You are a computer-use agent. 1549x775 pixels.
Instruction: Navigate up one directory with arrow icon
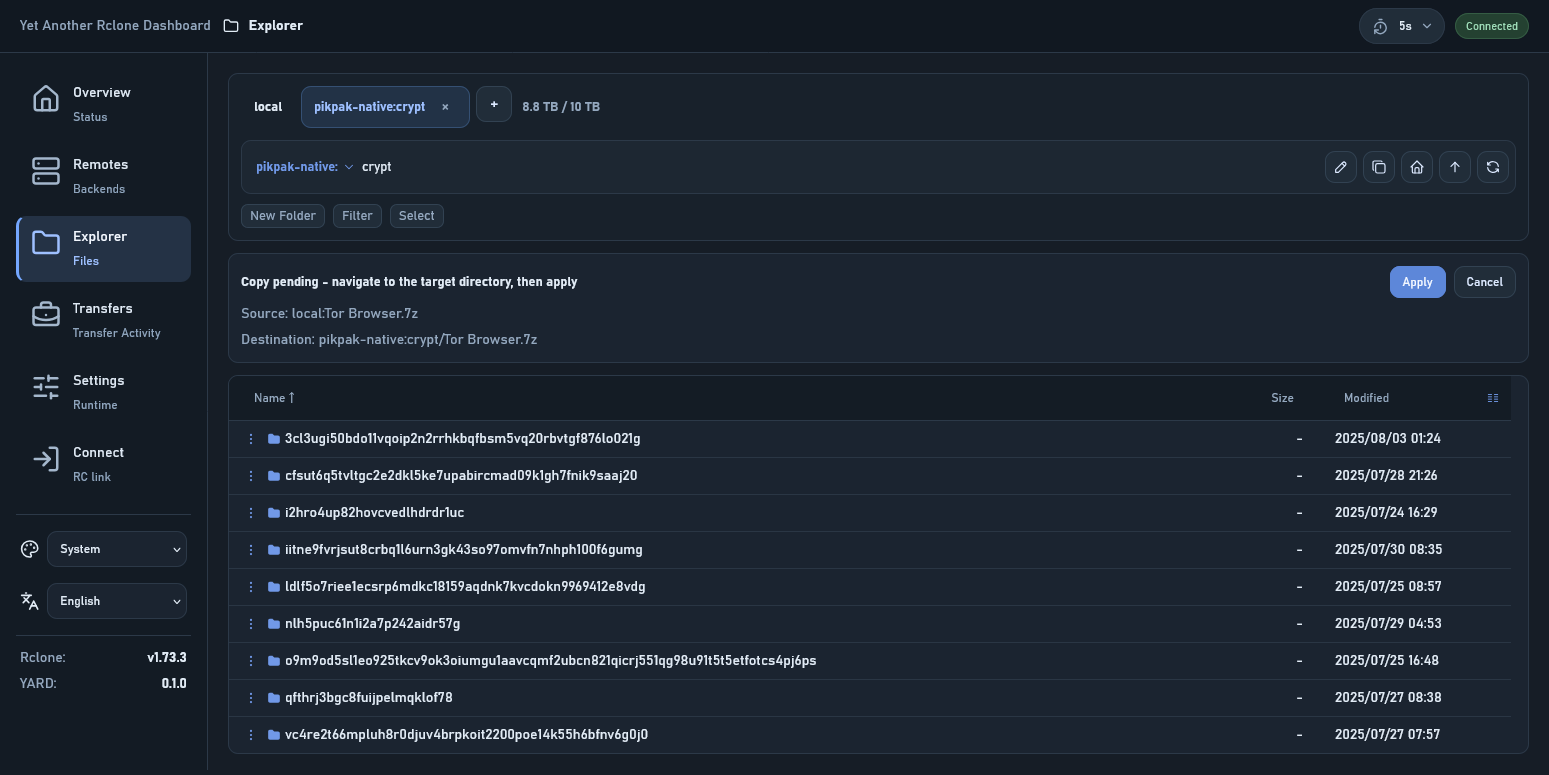(x=1454, y=167)
